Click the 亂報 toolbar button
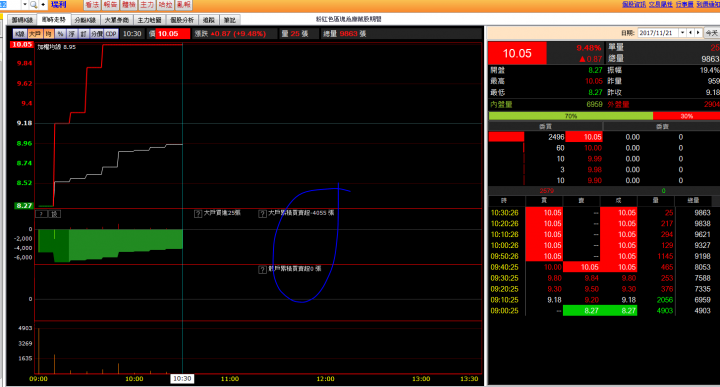The width and height of the screenshot is (720, 387). [184, 5]
